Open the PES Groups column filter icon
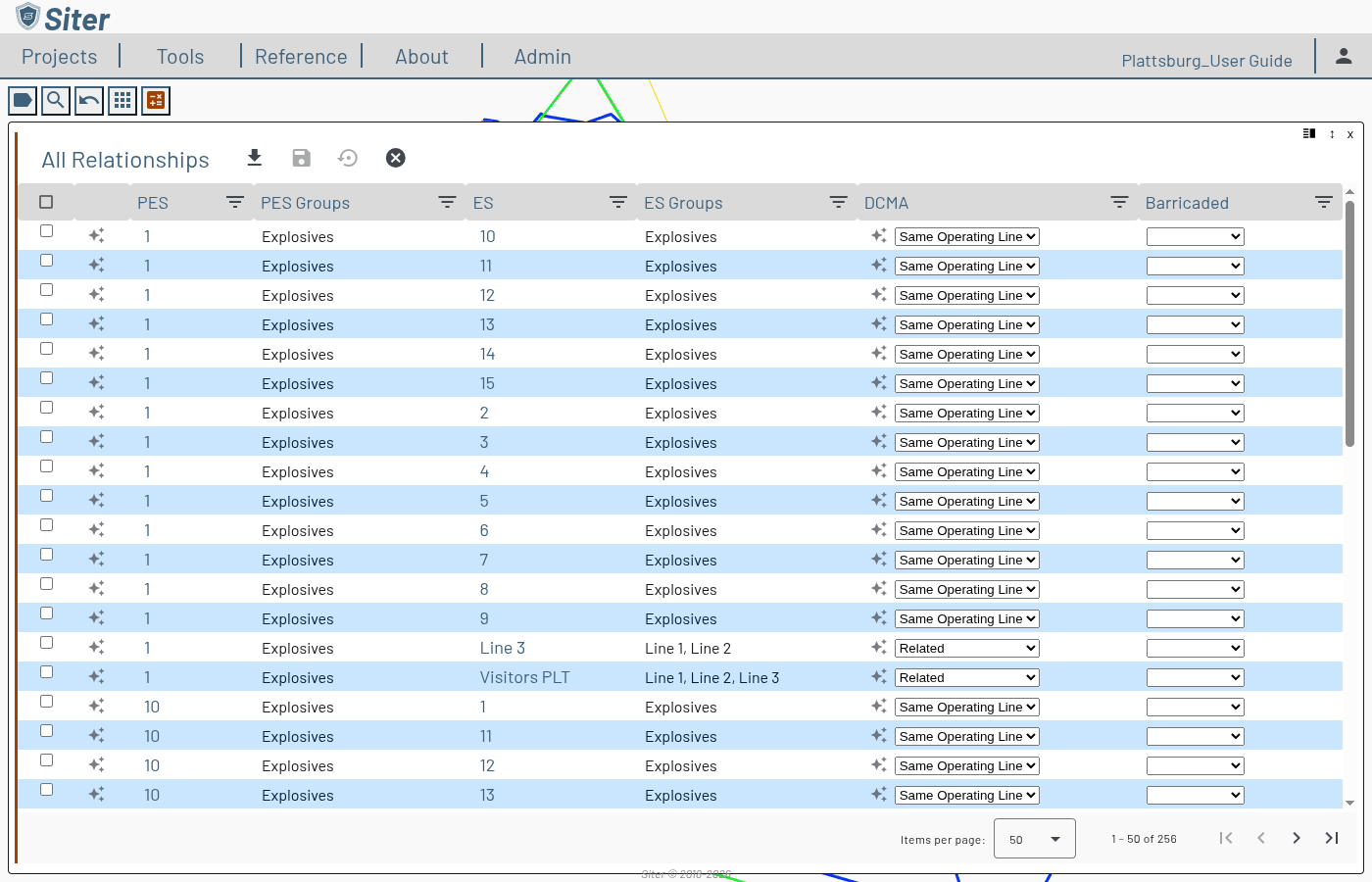Screen dimensions: 1372x882 point(447,202)
